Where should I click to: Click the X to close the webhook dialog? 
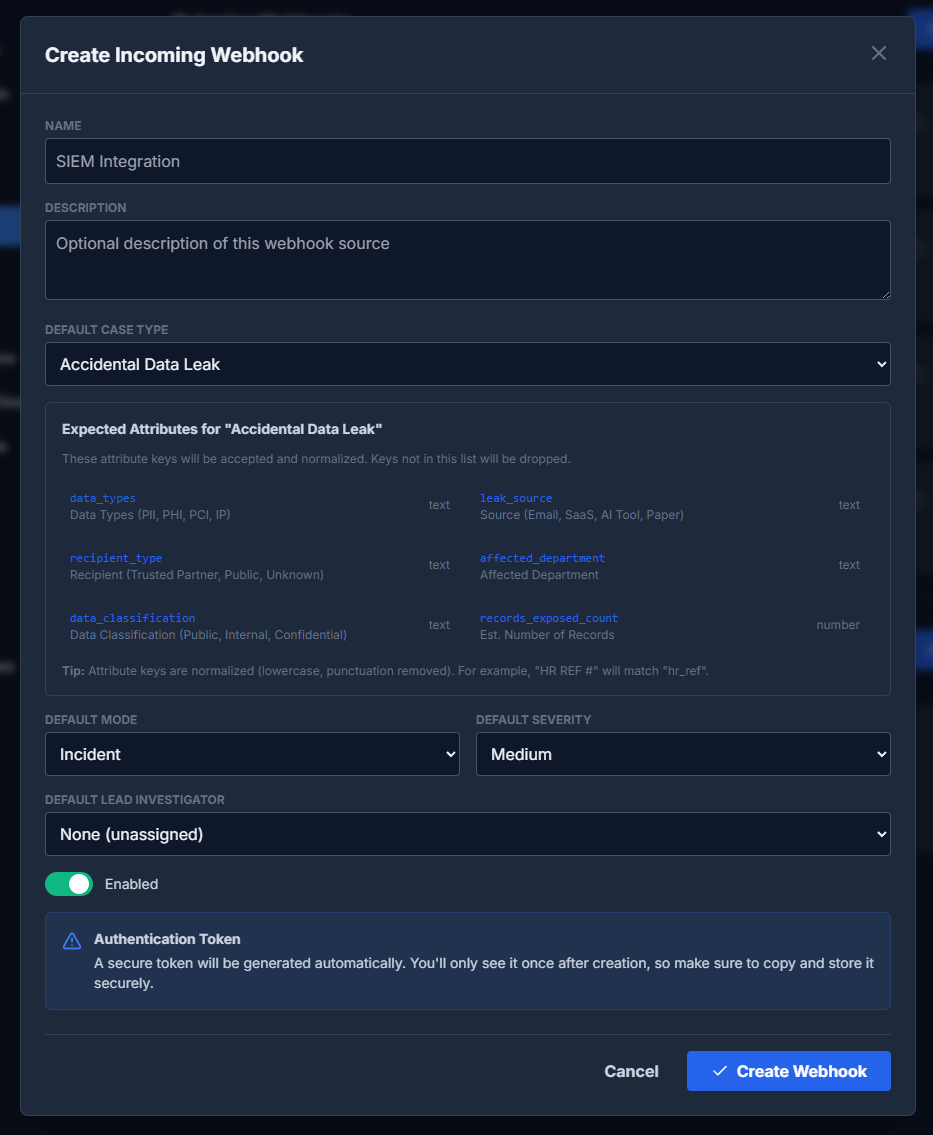878,53
